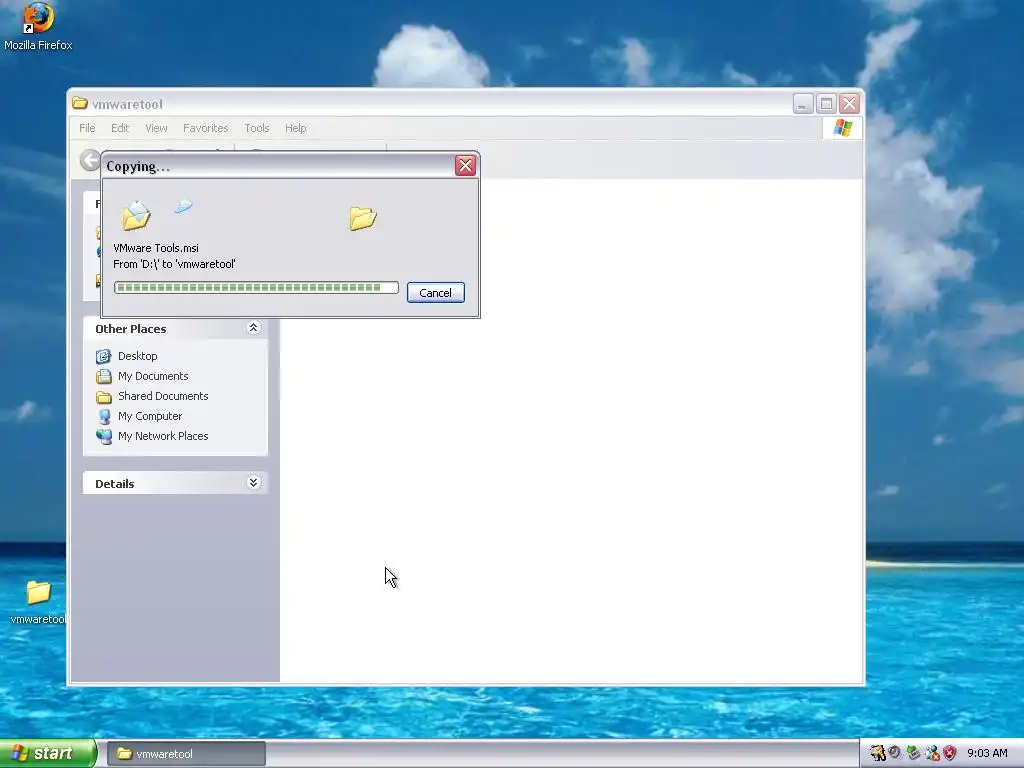
Task: Open the Help menu
Action: click(295, 128)
